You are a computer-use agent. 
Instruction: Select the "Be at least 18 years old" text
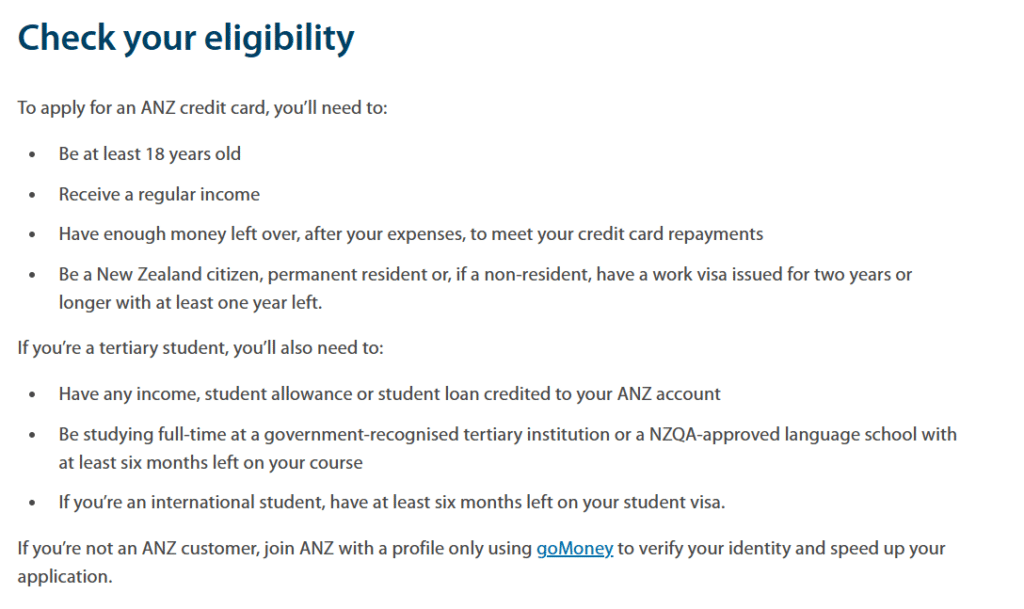[150, 154]
